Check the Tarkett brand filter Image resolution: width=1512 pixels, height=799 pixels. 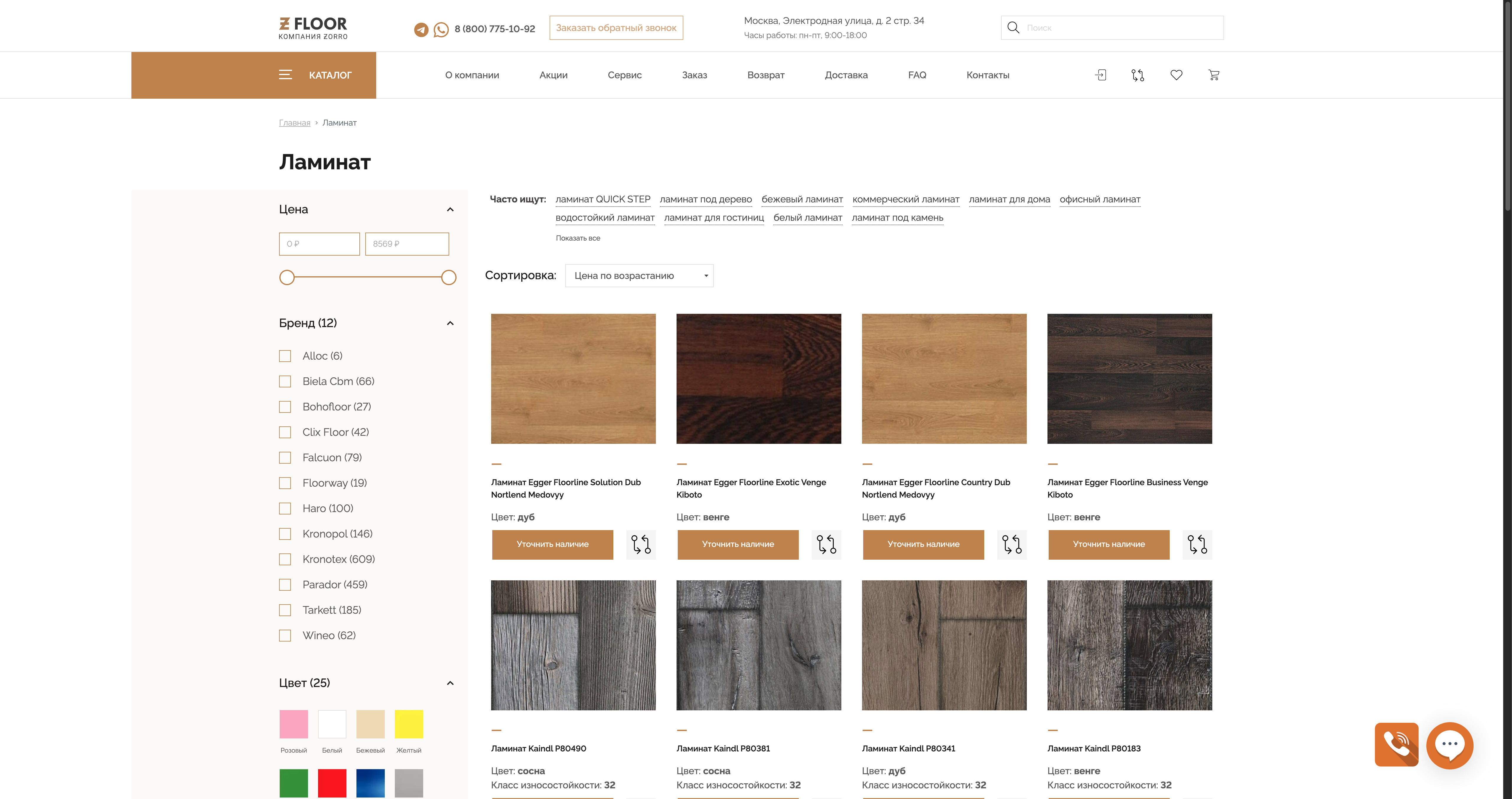pyautogui.click(x=285, y=610)
